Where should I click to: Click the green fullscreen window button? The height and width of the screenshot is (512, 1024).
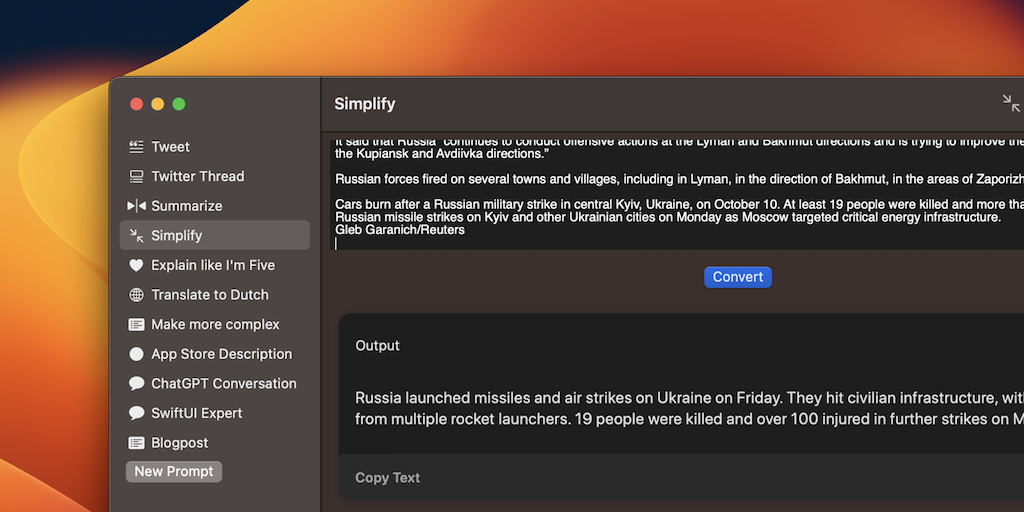(x=178, y=104)
